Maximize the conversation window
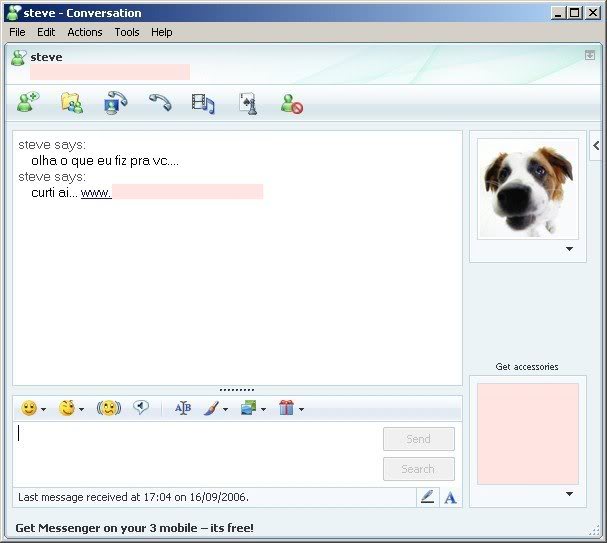Viewport: 607px width, 543px height. (574, 13)
